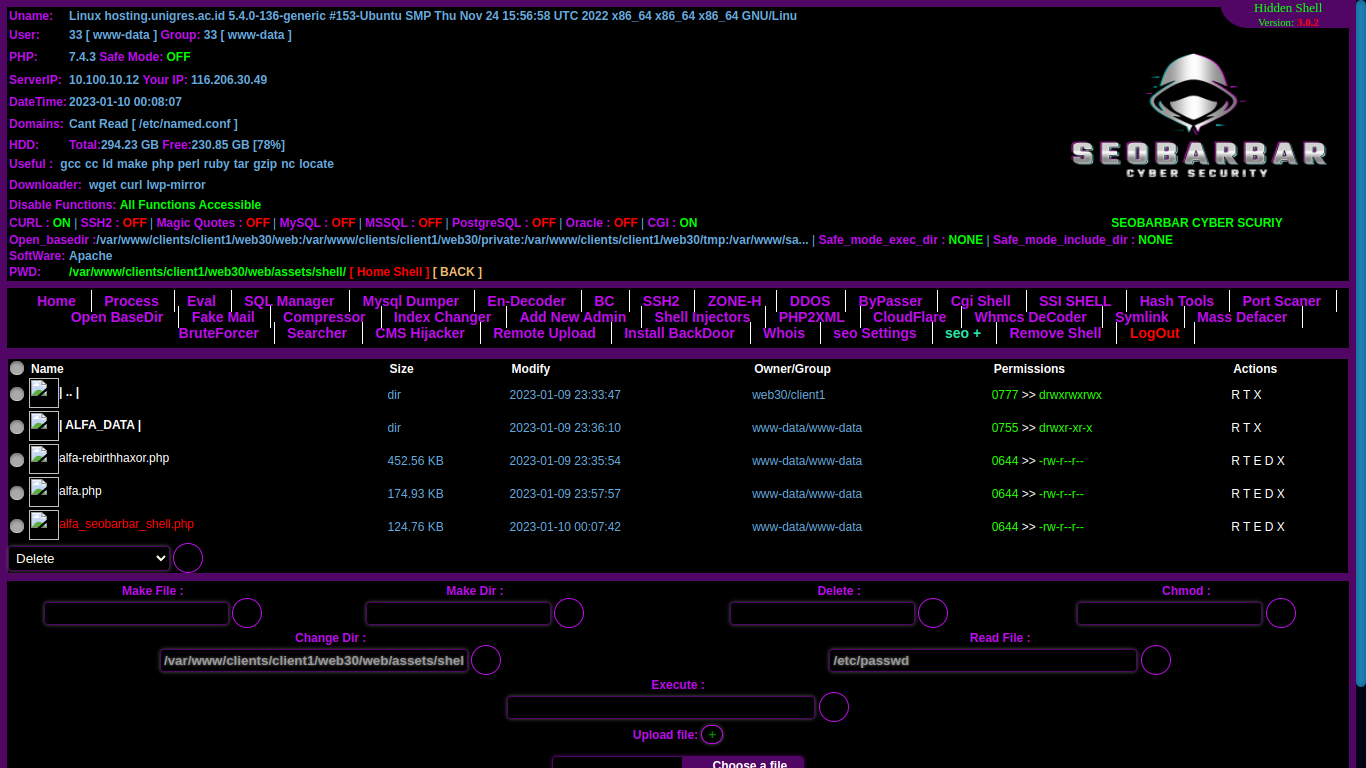Image resolution: width=1366 pixels, height=768 pixels.
Task: Open the Delete bulk action dropdown
Action: [x=89, y=558]
